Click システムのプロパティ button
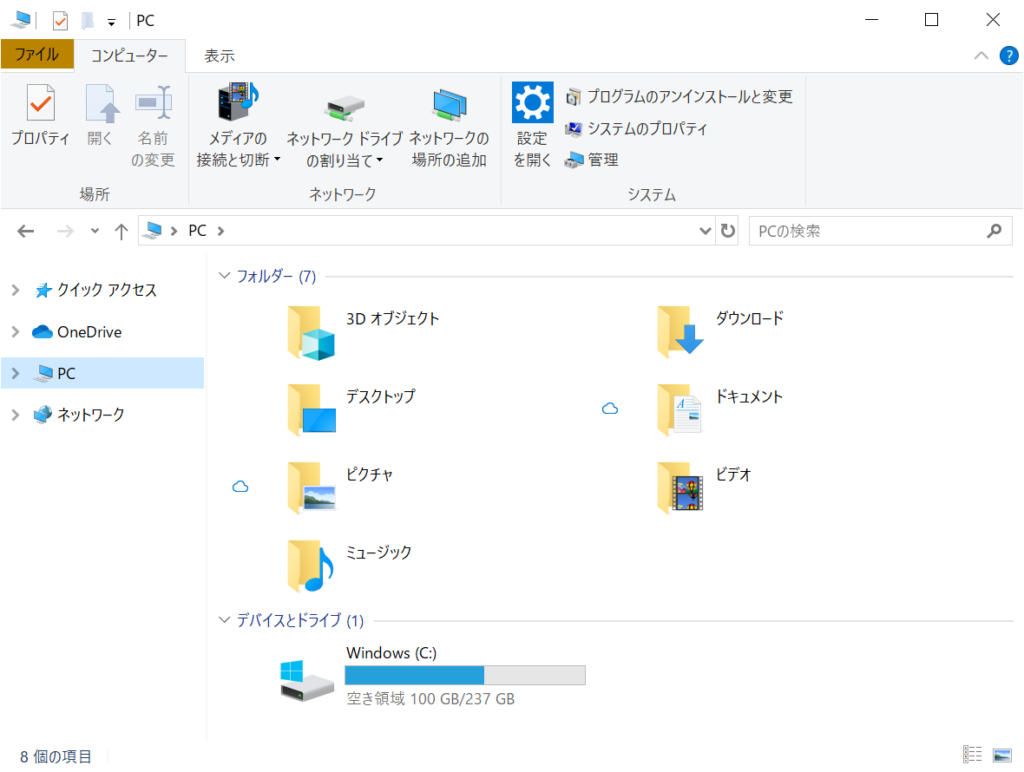Screen dimensions: 1024x772 tap(638, 129)
